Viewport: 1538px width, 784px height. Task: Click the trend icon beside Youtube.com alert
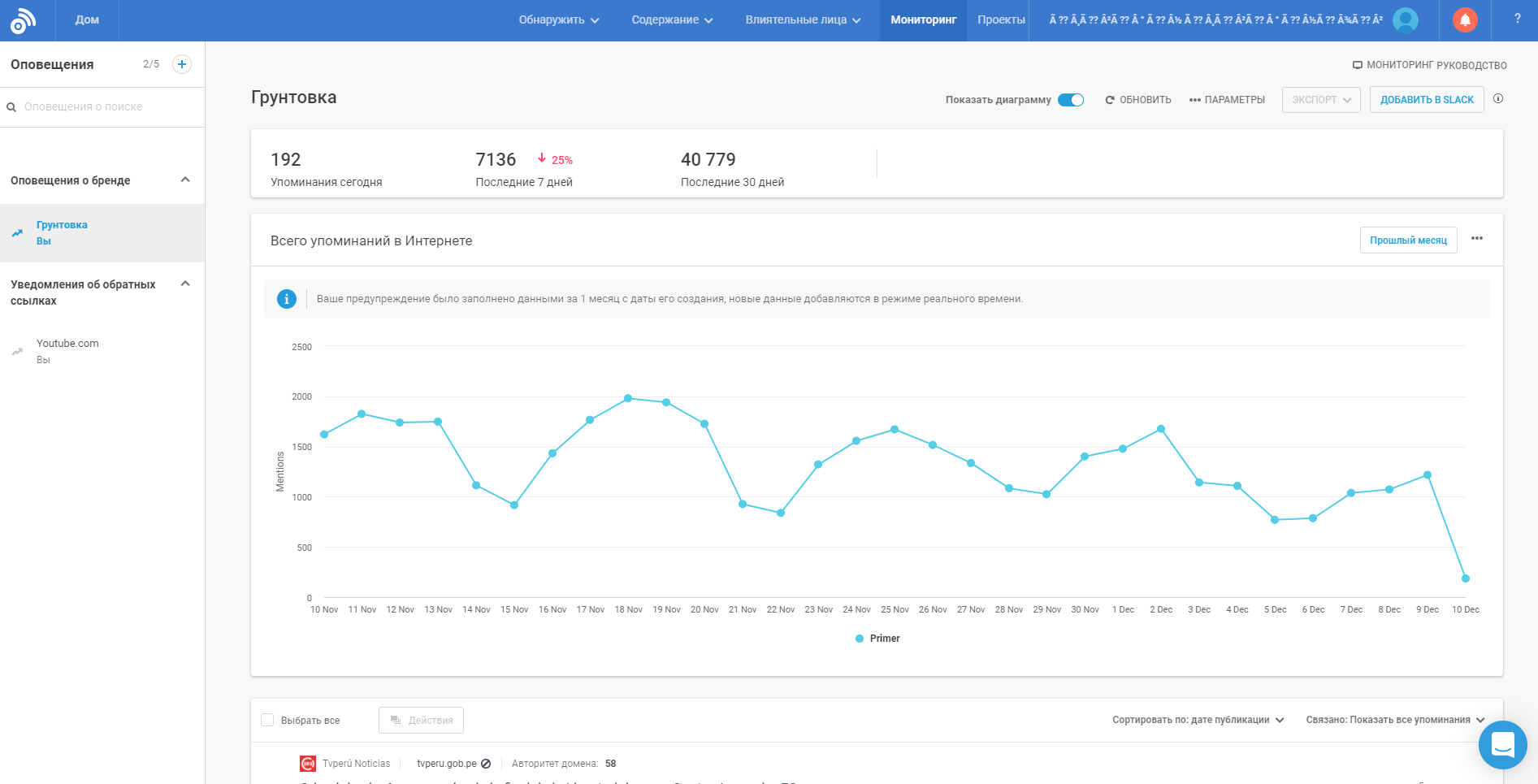coord(17,352)
